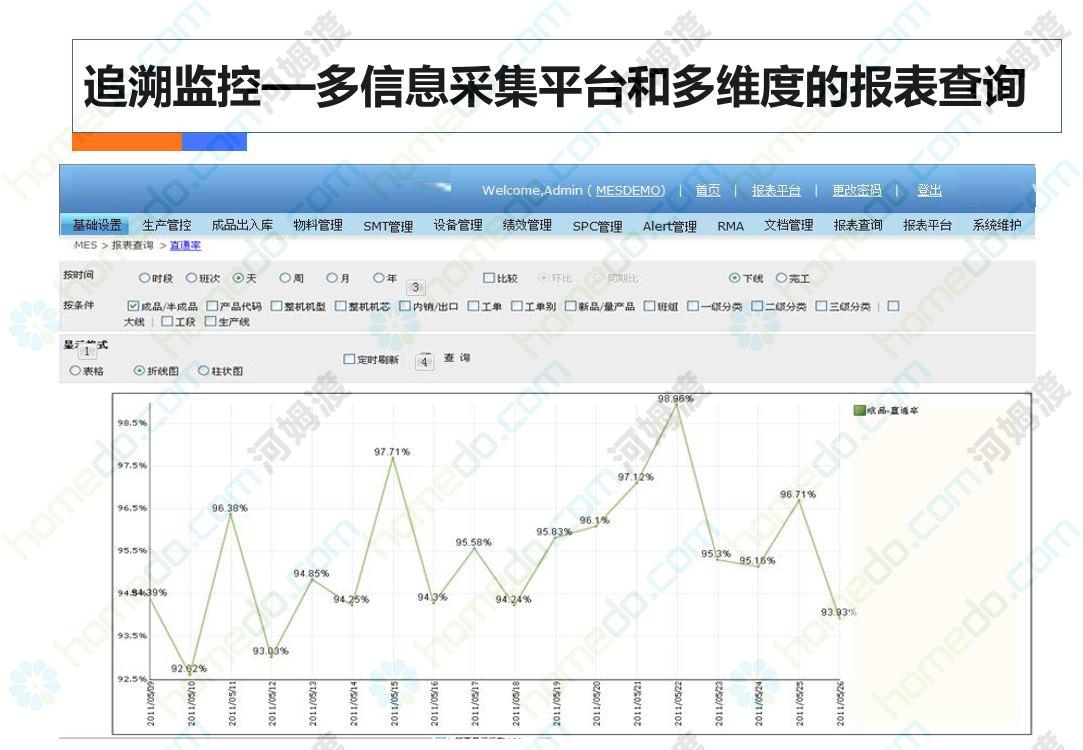Choose the 柱状图 display mode
Image resolution: width=1083 pixels, height=750 pixels.
[x=204, y=370]
